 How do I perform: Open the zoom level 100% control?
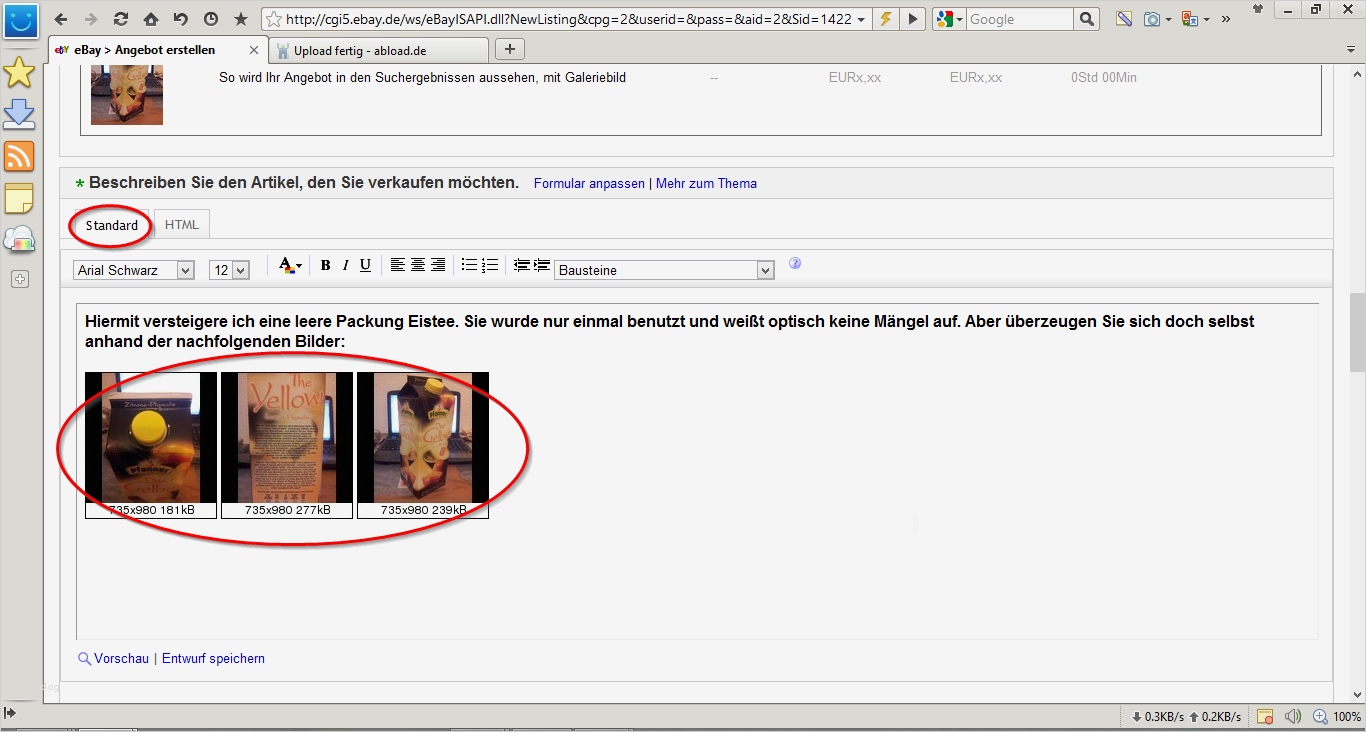pos(1336,716)
